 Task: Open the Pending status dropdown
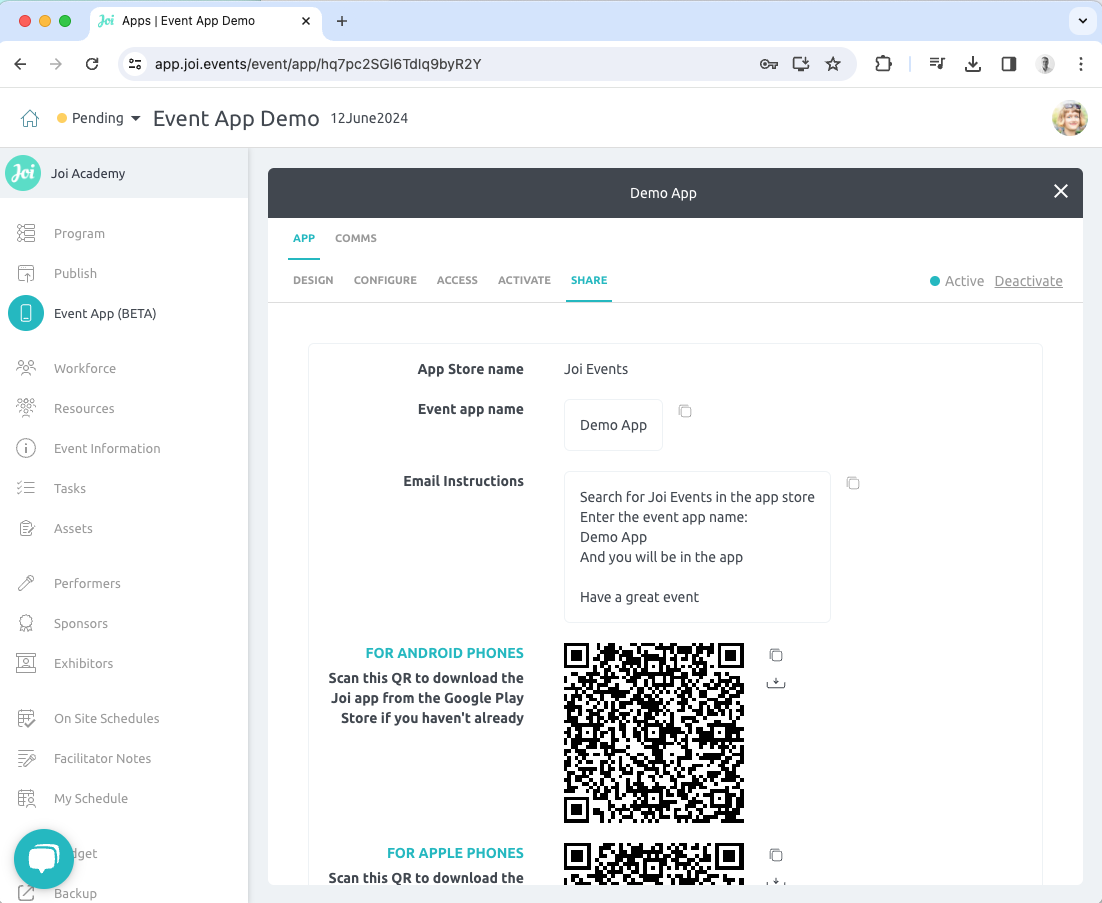coord(99,118)
